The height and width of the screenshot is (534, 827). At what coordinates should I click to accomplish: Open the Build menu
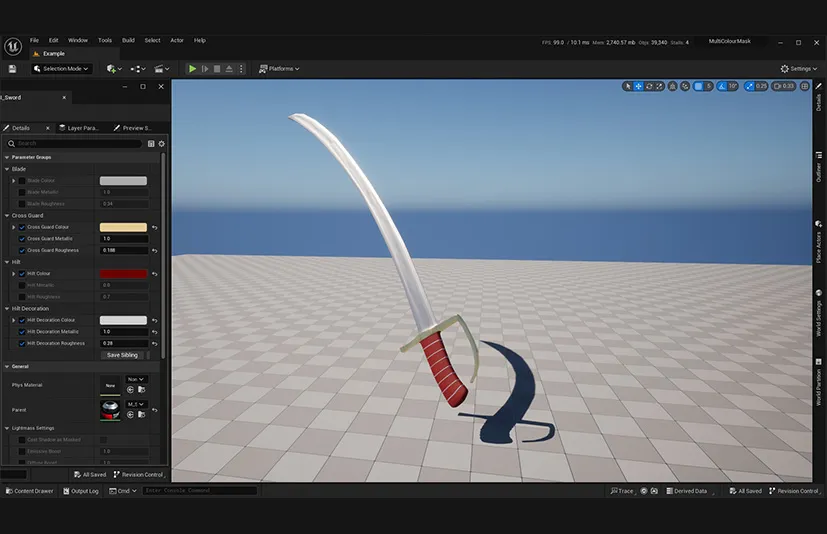pyautogui.click(x=128, y=40)
